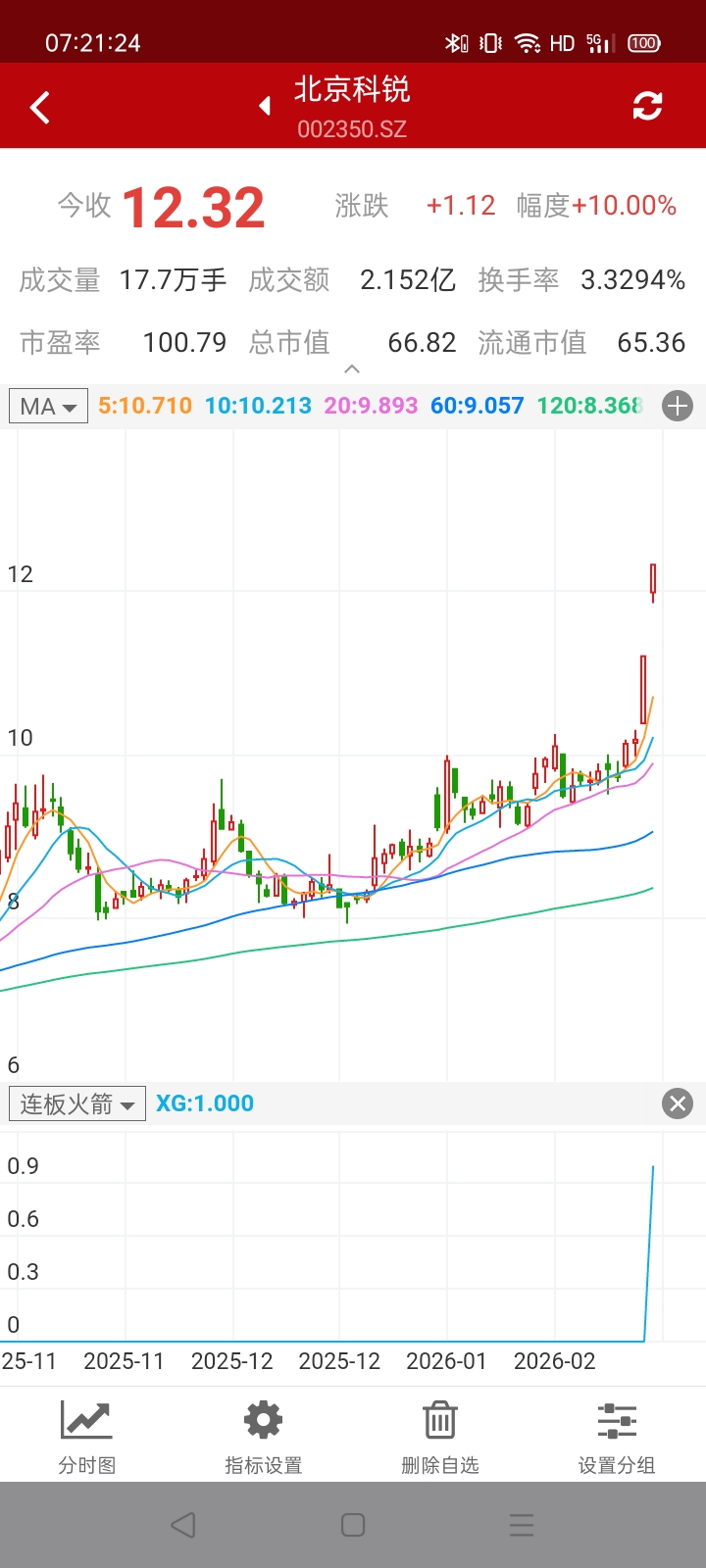Tap the back arrow in the header
The height and width of the screenshot is (1568, 706).
tap(40, 107)
